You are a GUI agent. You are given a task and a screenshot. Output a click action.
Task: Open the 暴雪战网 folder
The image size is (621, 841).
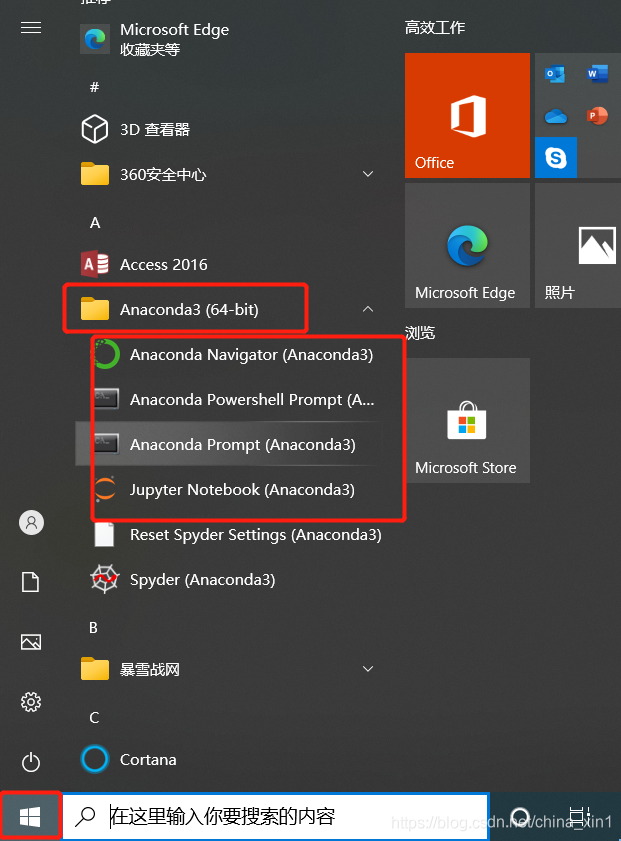[x=230, y=669]
